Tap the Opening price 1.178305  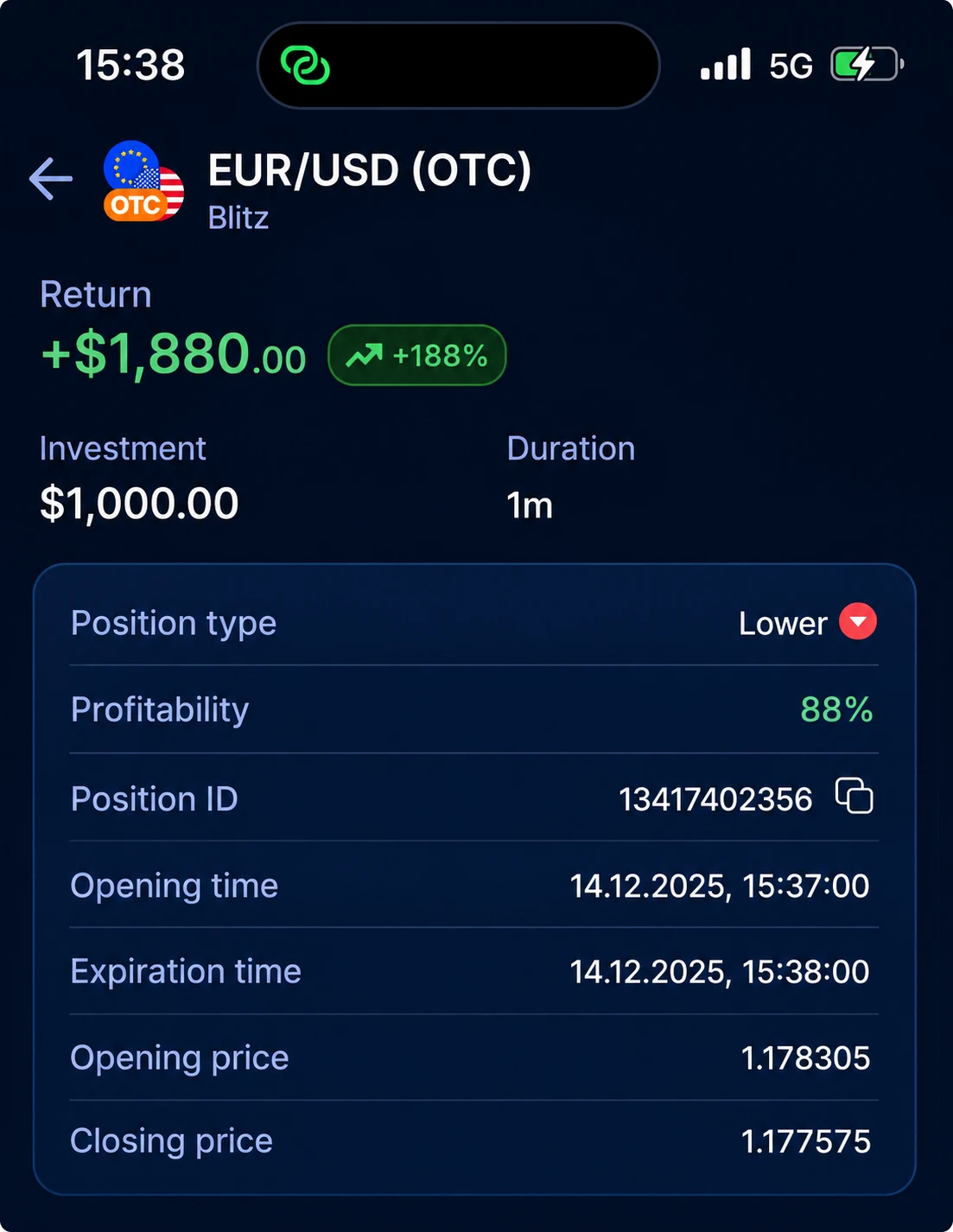click(805, 1058)
